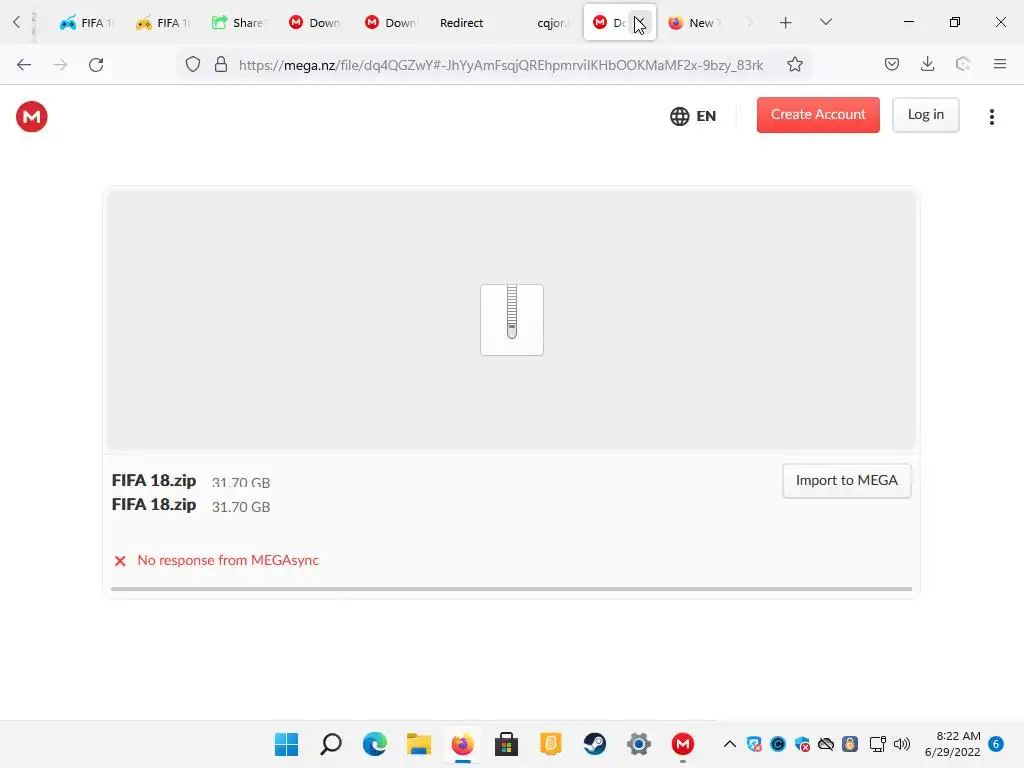Switch to the second FIFA tab
1024x768 pixels.
coord(163,23)
